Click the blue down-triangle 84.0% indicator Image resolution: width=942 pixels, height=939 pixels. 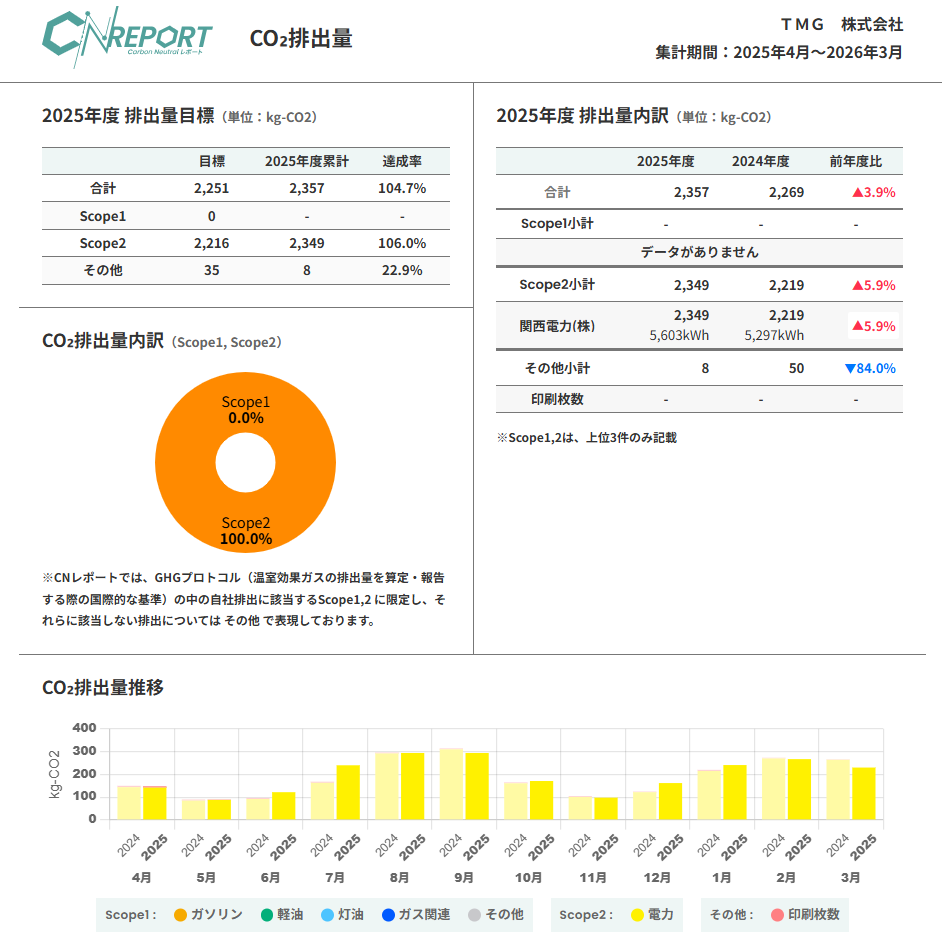pyautogui.click(x=870, y=368)
